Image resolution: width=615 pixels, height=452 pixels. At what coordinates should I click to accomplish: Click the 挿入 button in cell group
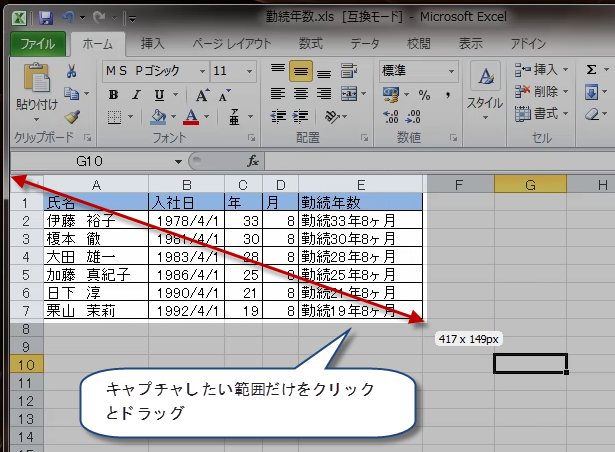538,70
